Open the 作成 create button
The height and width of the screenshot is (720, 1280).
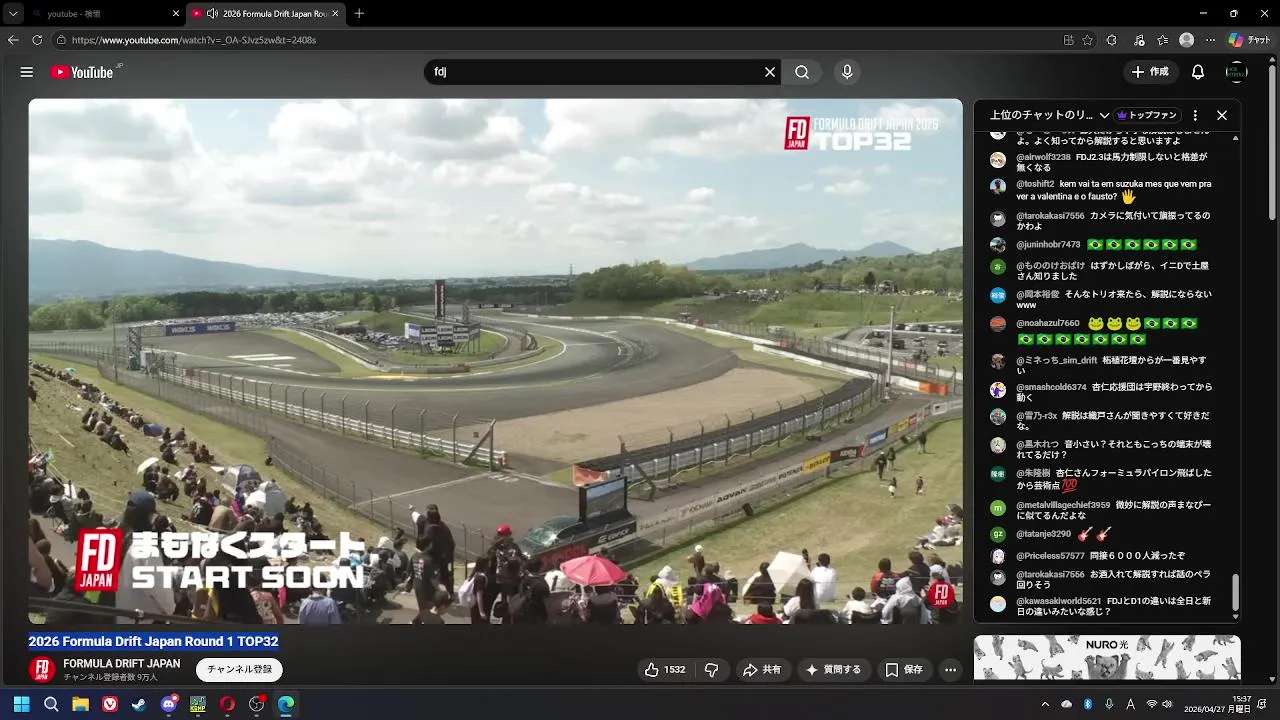point(1151,72)
